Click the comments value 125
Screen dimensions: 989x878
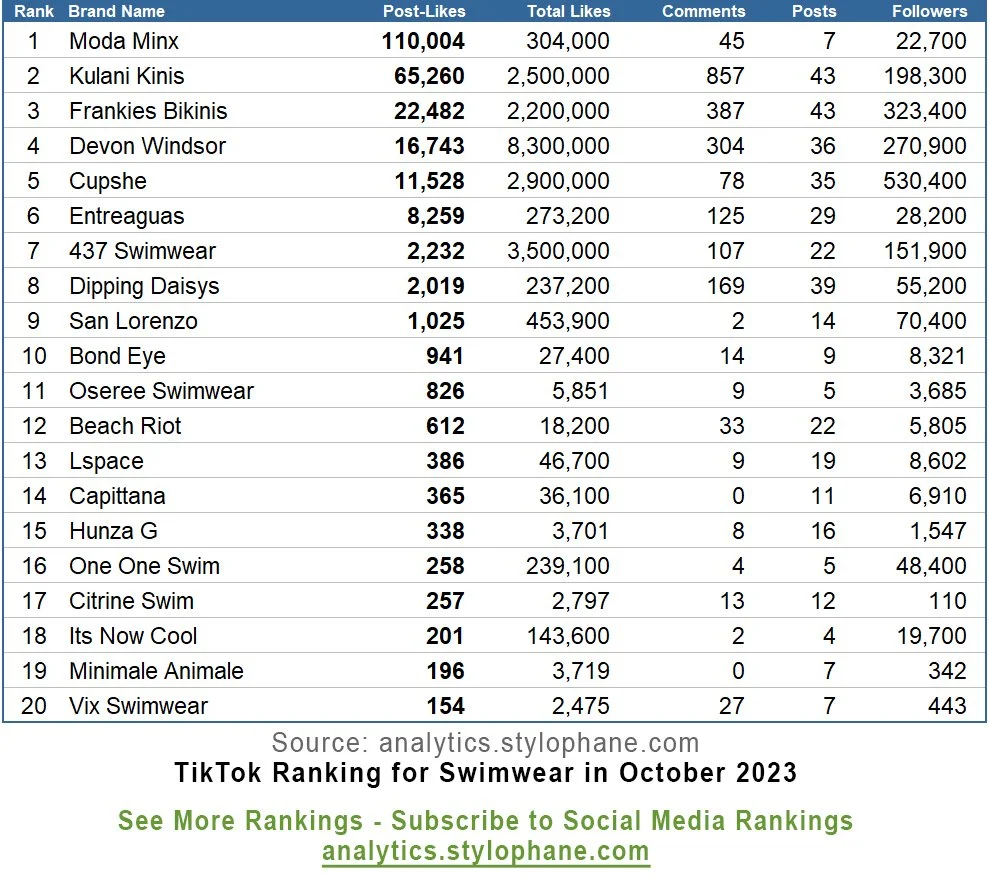pyautogui.click(x=725, y=216)
